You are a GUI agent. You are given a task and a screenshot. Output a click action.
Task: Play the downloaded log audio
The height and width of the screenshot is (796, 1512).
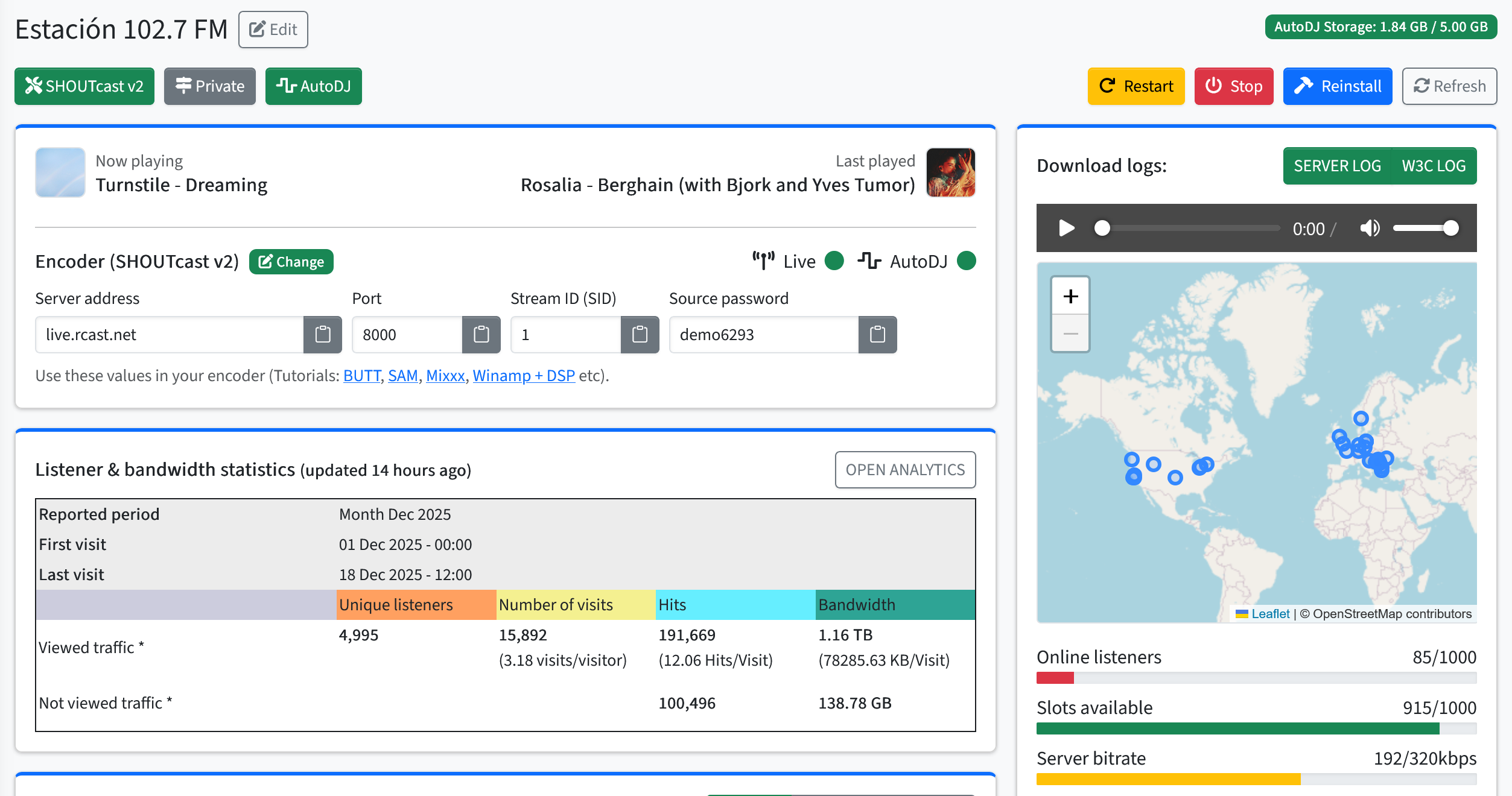(x=1066, y=228)
